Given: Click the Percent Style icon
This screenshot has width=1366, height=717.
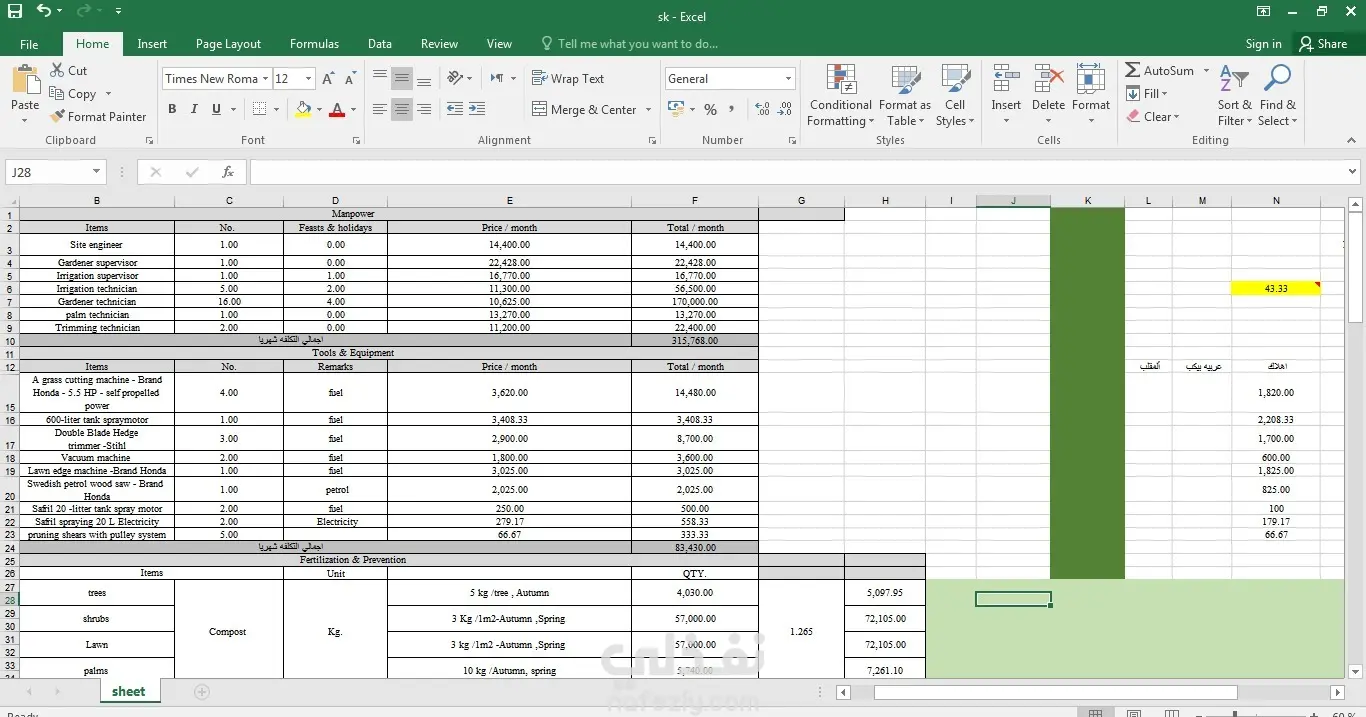Looking at the screenshot, I should click(710, 109).
